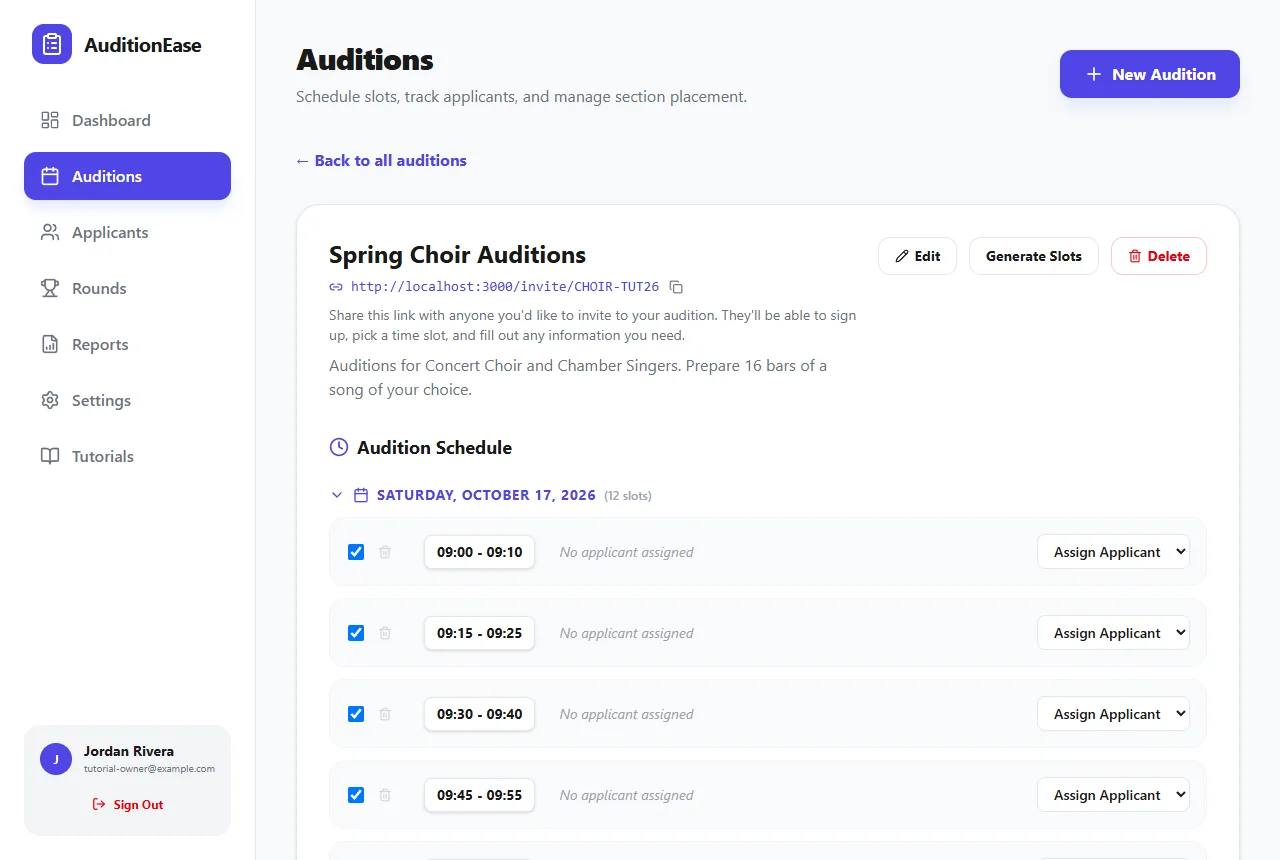Screen dimensions: 1280x860
Task: Click the calendar icon beside Saturday, October 17
Action: pyautogui.click(x=362, y=495)
